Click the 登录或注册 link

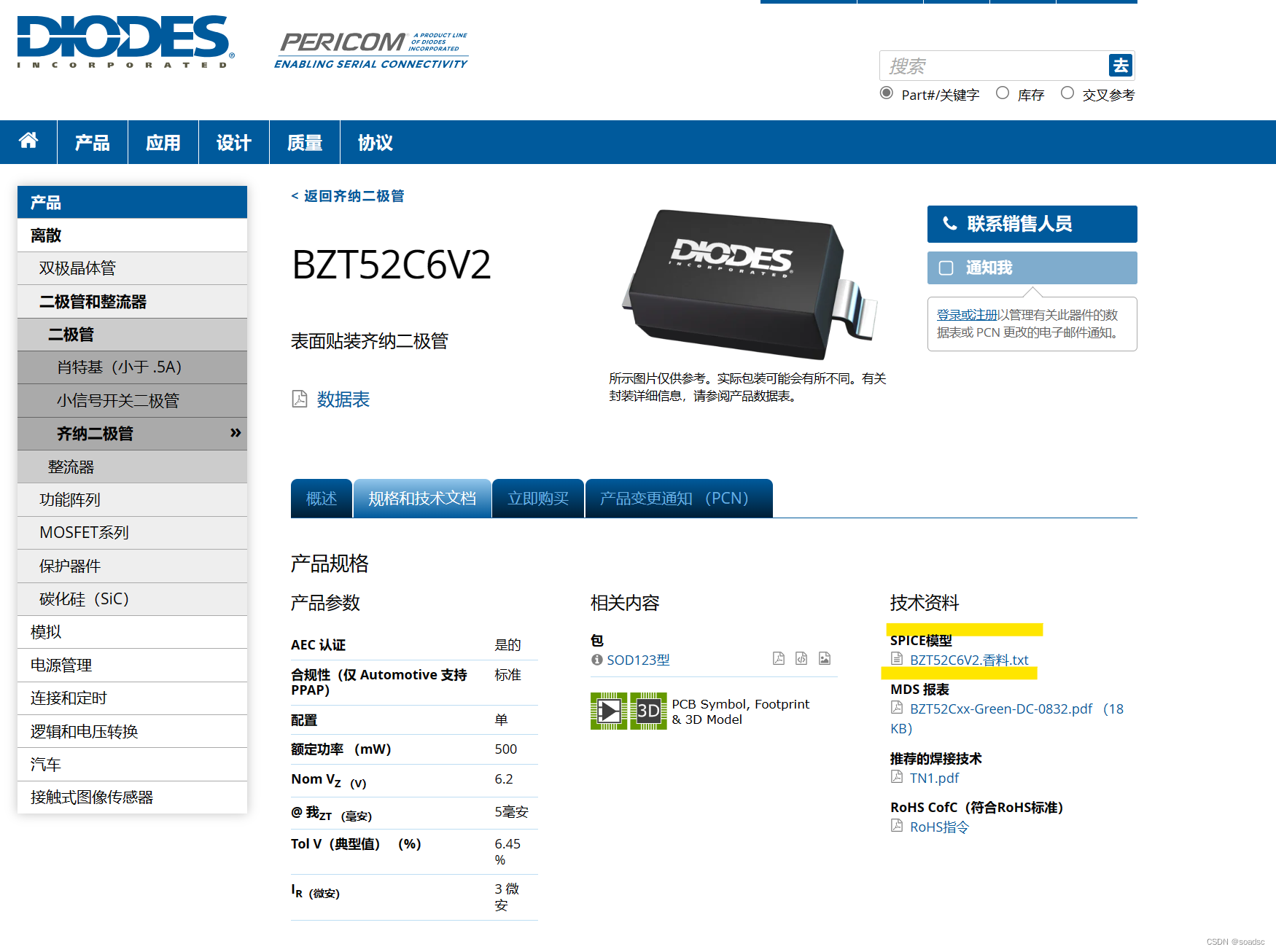click(x=967, y=315)
